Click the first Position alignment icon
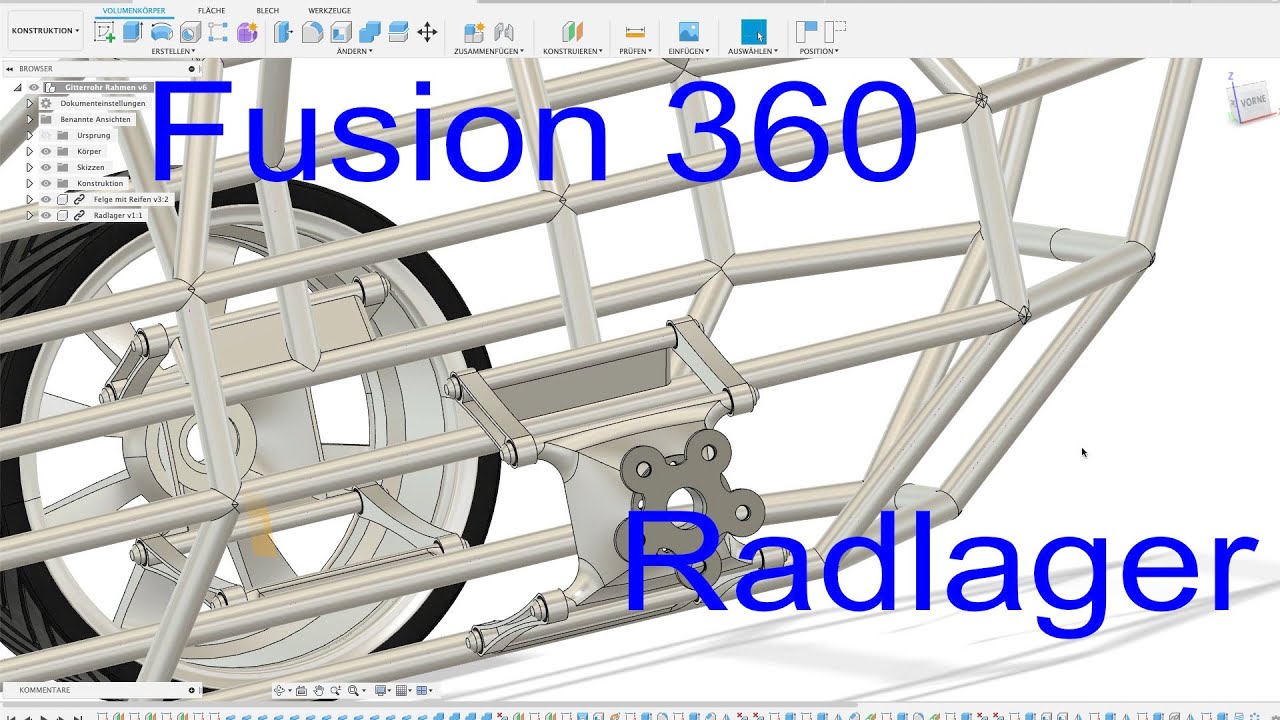 point(806,32)
